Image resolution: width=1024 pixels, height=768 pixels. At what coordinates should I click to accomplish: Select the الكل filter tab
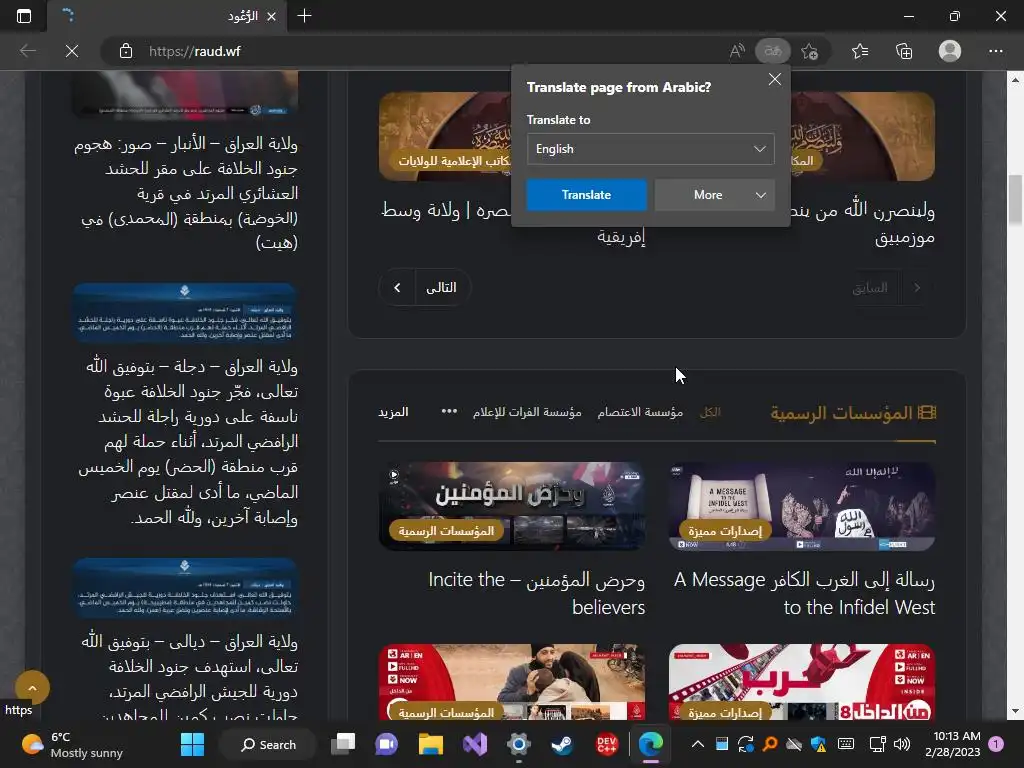(x=710, y=412)
